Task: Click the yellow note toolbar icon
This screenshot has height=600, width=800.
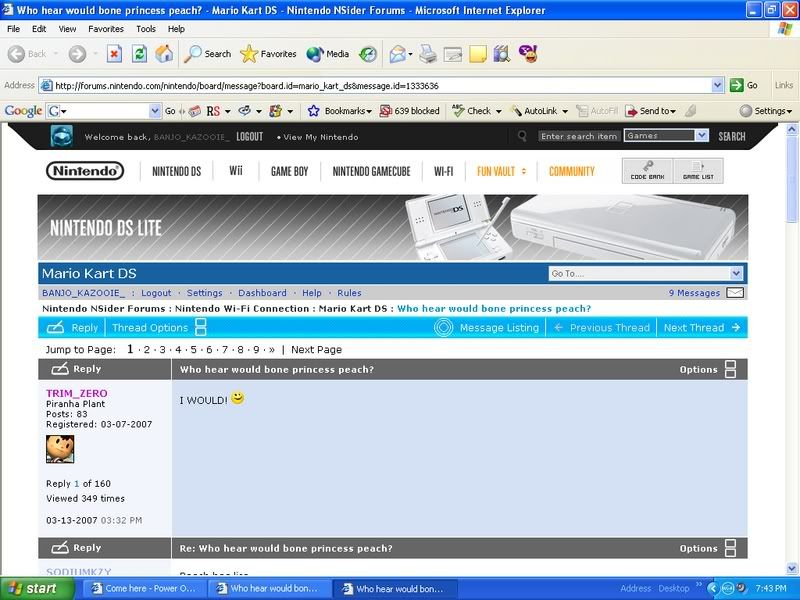Action: (x=478, y=54)
